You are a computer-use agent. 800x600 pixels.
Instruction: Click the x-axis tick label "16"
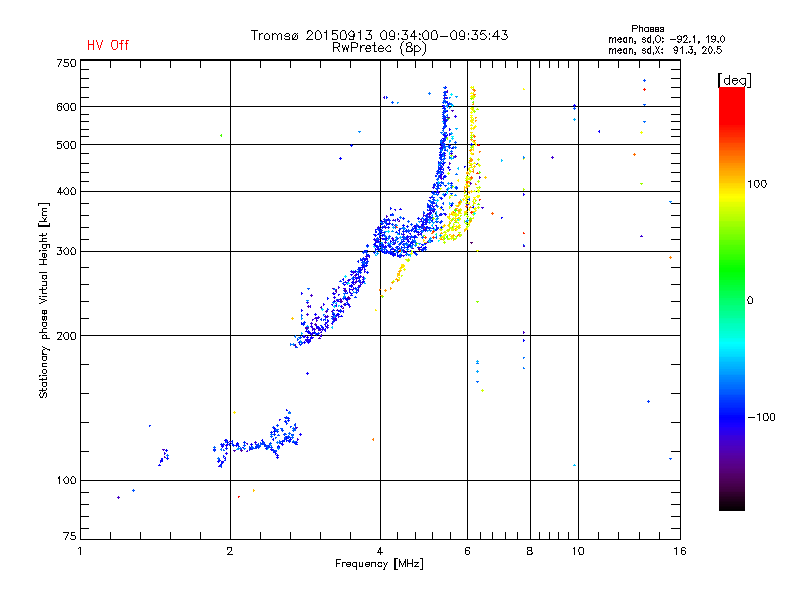pyautogui.click(x=680, y=551)
